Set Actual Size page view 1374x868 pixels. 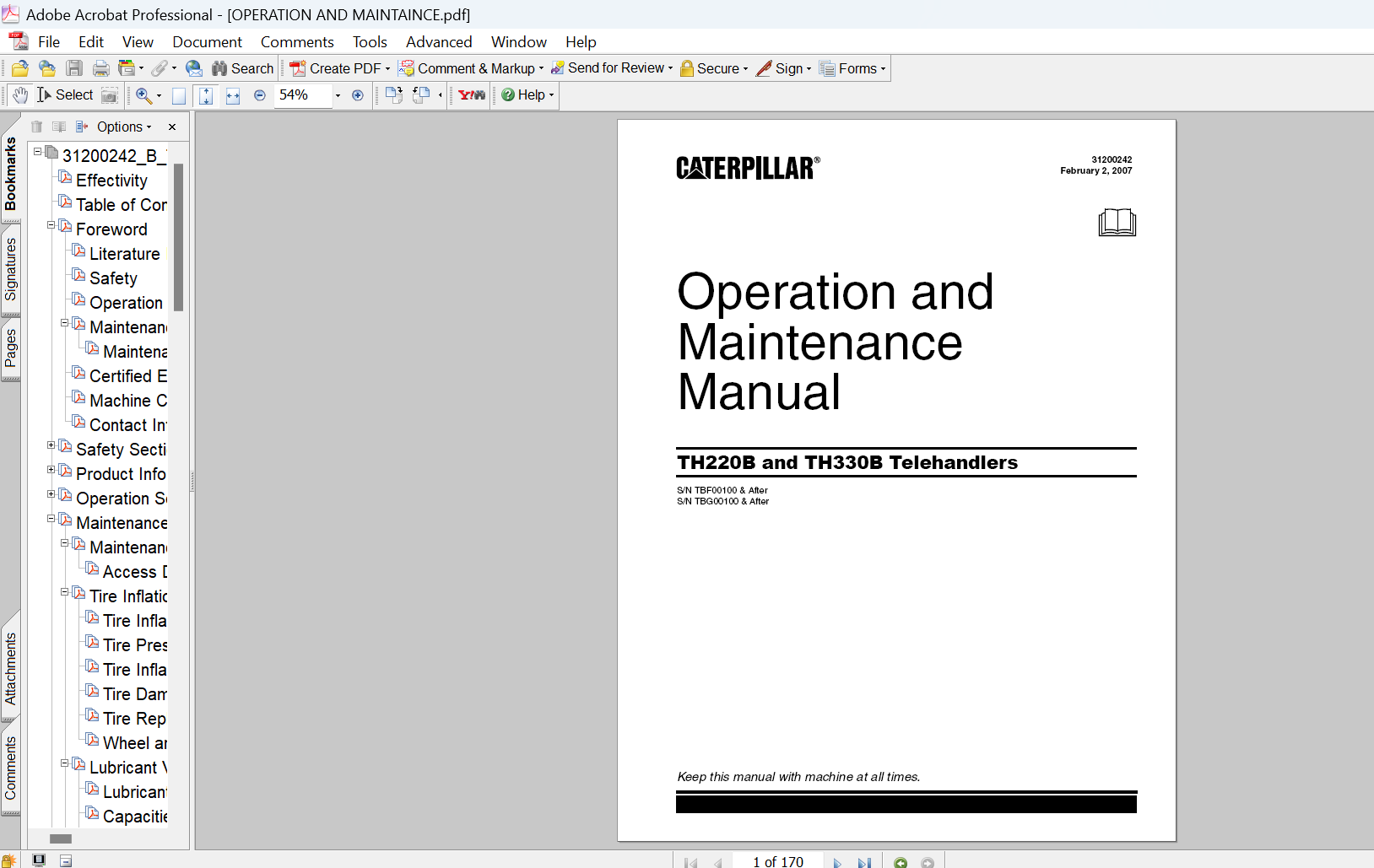click(179, 95)
